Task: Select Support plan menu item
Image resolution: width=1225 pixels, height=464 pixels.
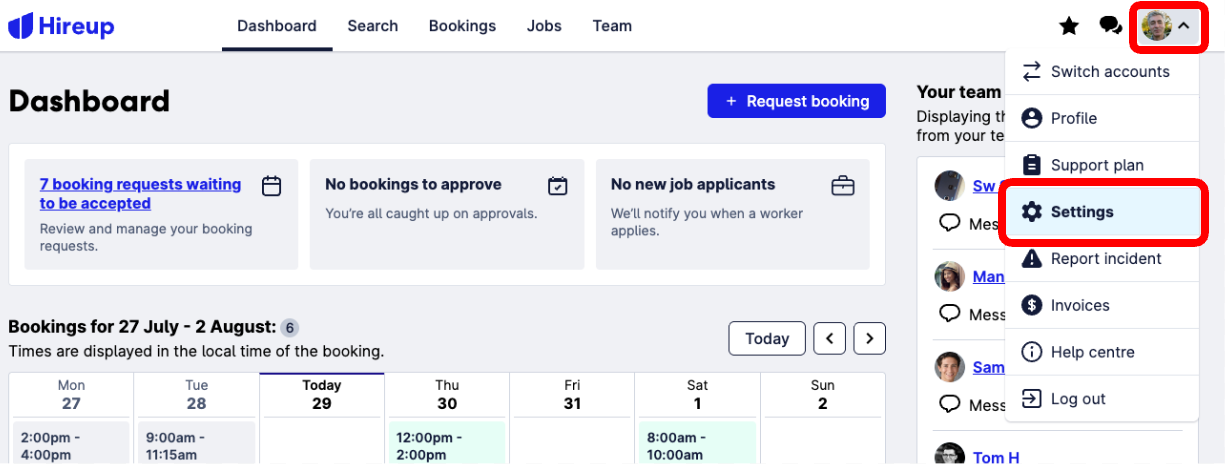Action: [x=1102, y=165]
